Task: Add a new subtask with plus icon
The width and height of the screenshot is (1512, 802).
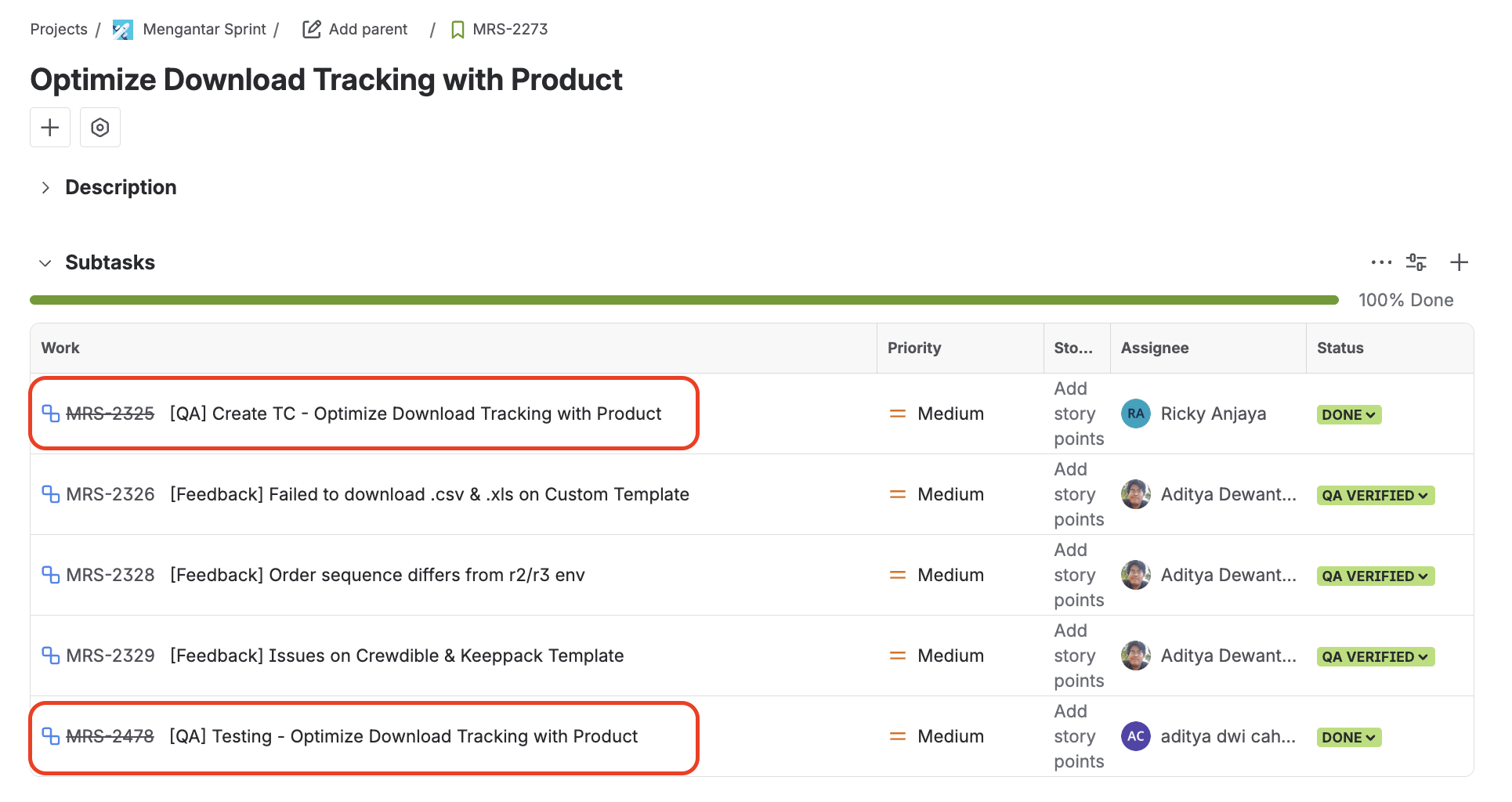Action: pyautogui.click(x=1459, y=262)
